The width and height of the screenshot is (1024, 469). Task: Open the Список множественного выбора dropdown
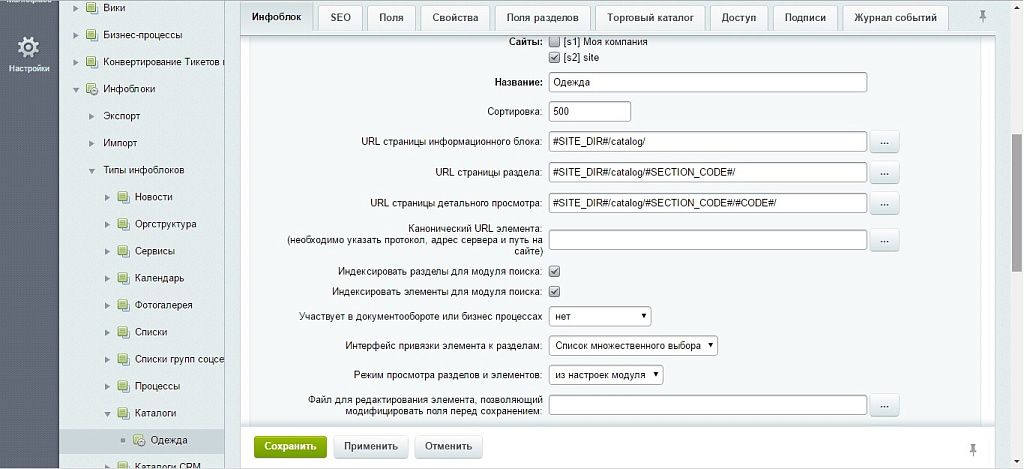click(634, 346)
